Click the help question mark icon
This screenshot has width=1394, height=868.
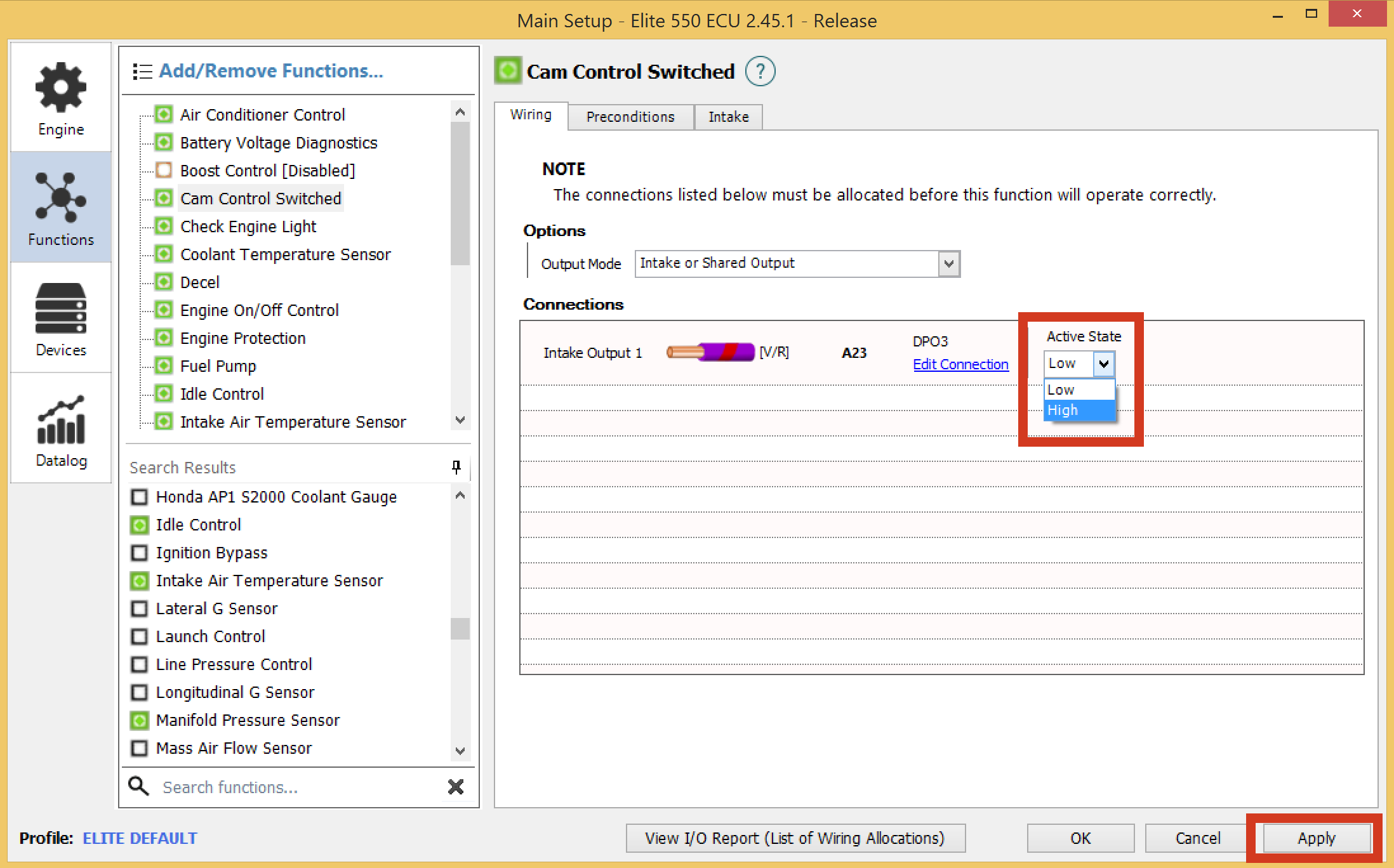(760, 72)
